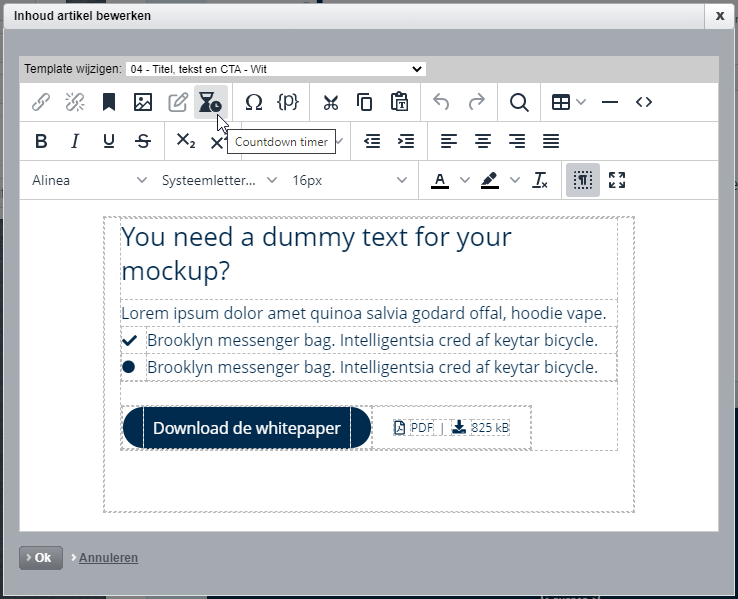
Task: Open the source code view
Action: 644,102
